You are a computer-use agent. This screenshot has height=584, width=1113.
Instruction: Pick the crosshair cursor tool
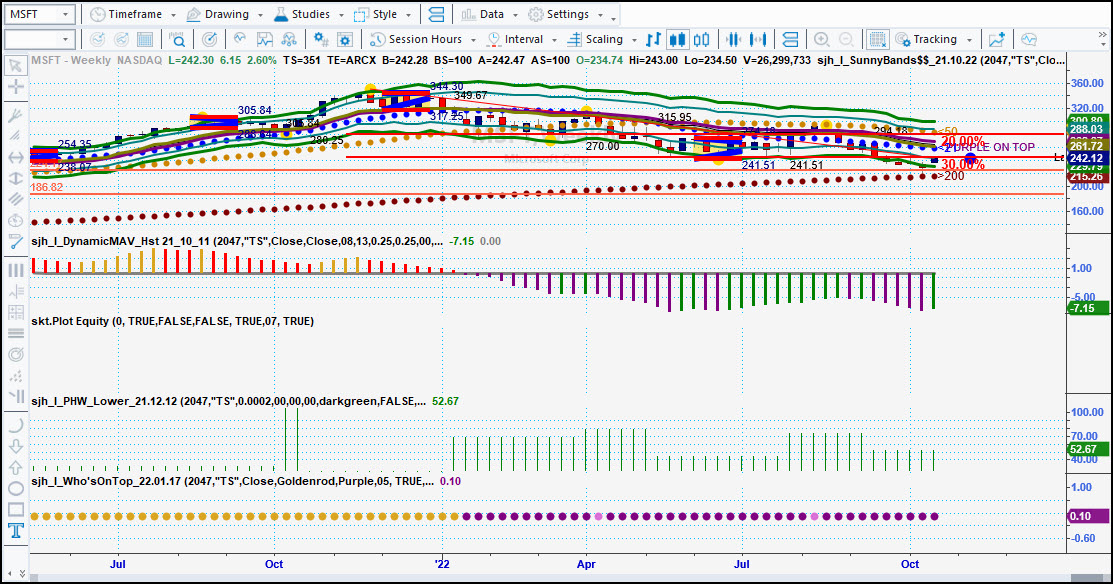pyautogui.click(x=15, y=87)
